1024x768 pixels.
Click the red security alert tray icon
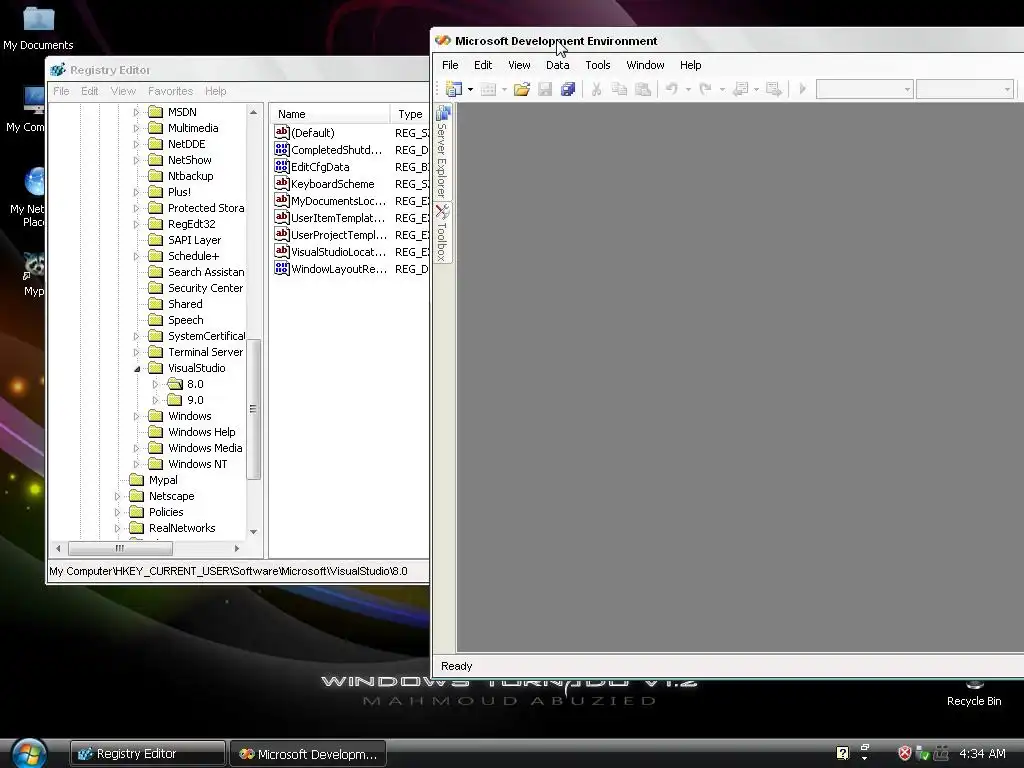tap(904, 754)
